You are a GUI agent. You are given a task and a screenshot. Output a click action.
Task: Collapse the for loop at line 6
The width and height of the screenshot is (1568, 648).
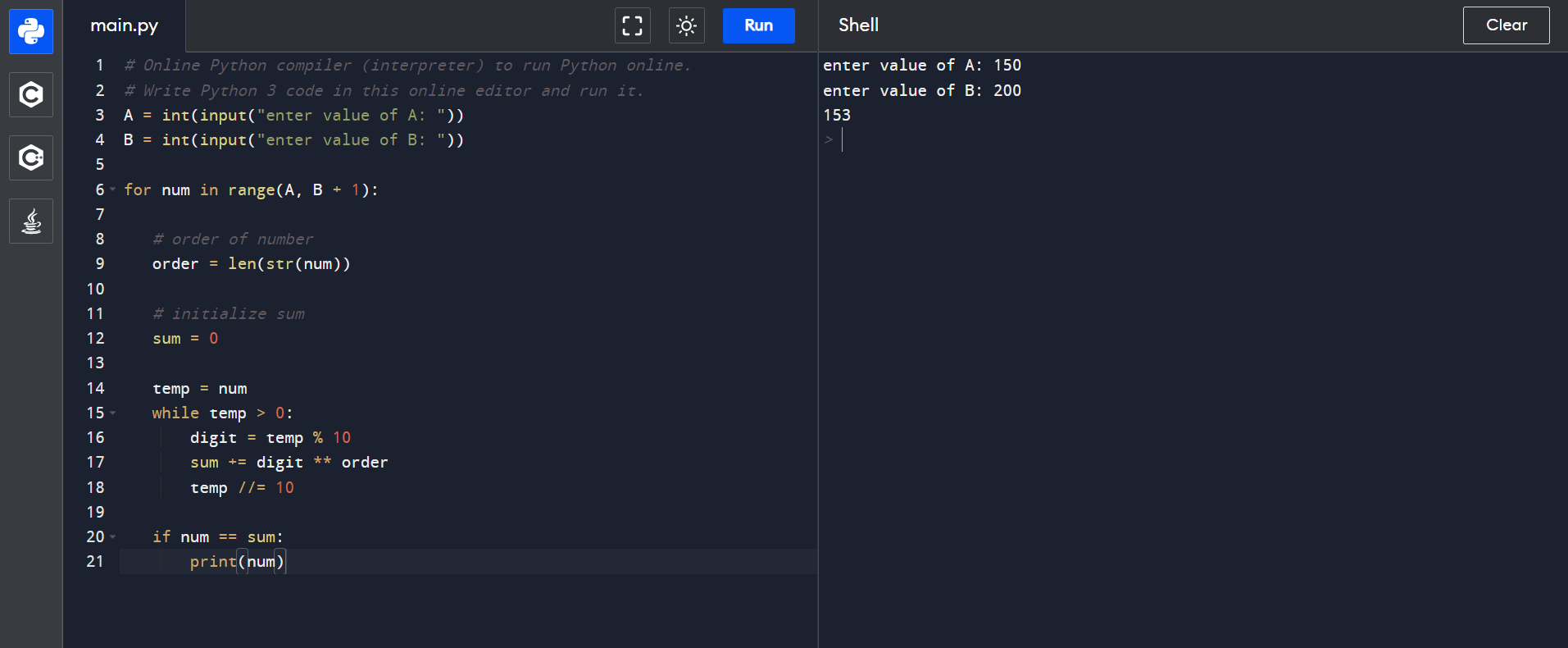pos(113,189)
